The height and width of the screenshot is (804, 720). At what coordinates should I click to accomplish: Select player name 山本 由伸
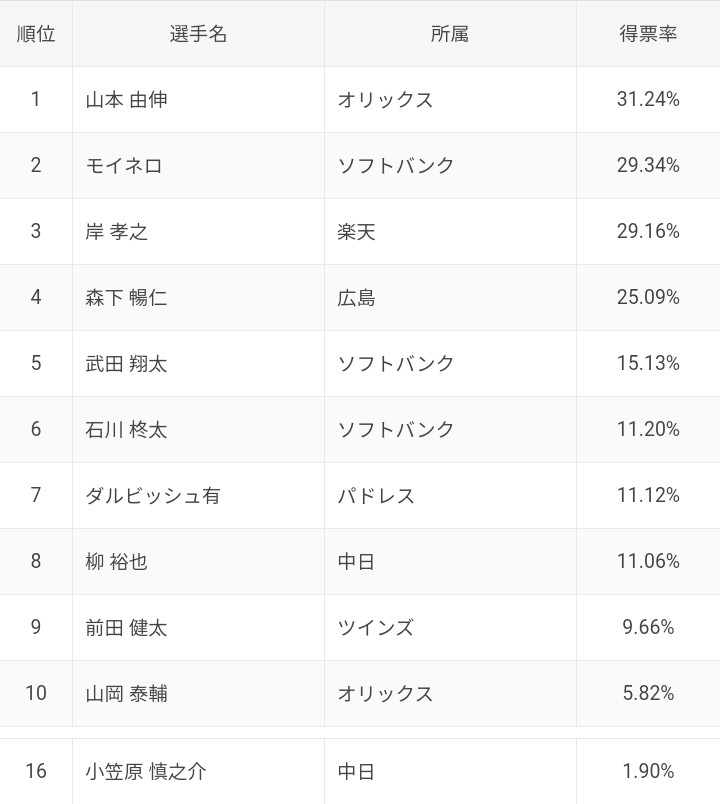[x=127, y=100]
